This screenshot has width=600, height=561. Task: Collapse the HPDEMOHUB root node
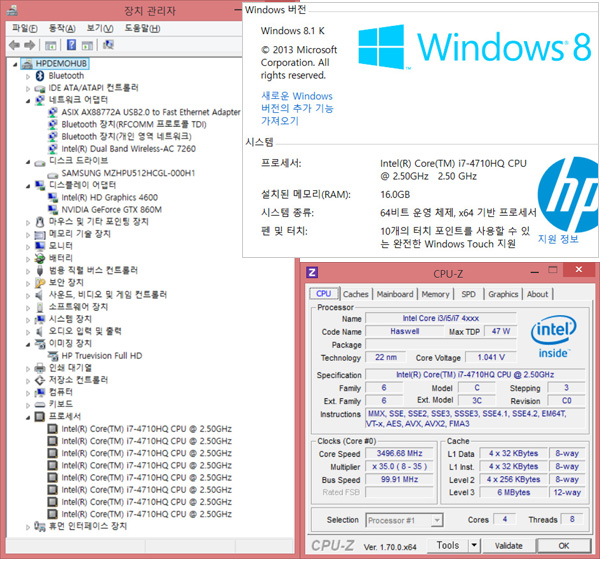click(15, 64)
